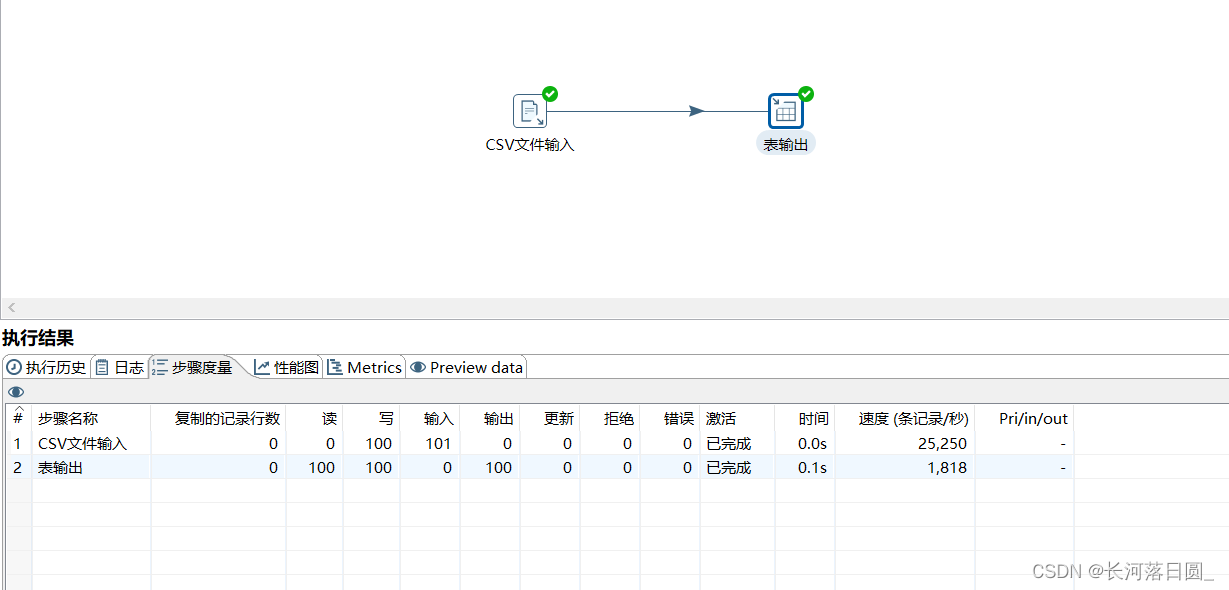The image size is (1229, 590).
Task: Click the eye icon on the Preview data tab
Action: tap(419, 366)
